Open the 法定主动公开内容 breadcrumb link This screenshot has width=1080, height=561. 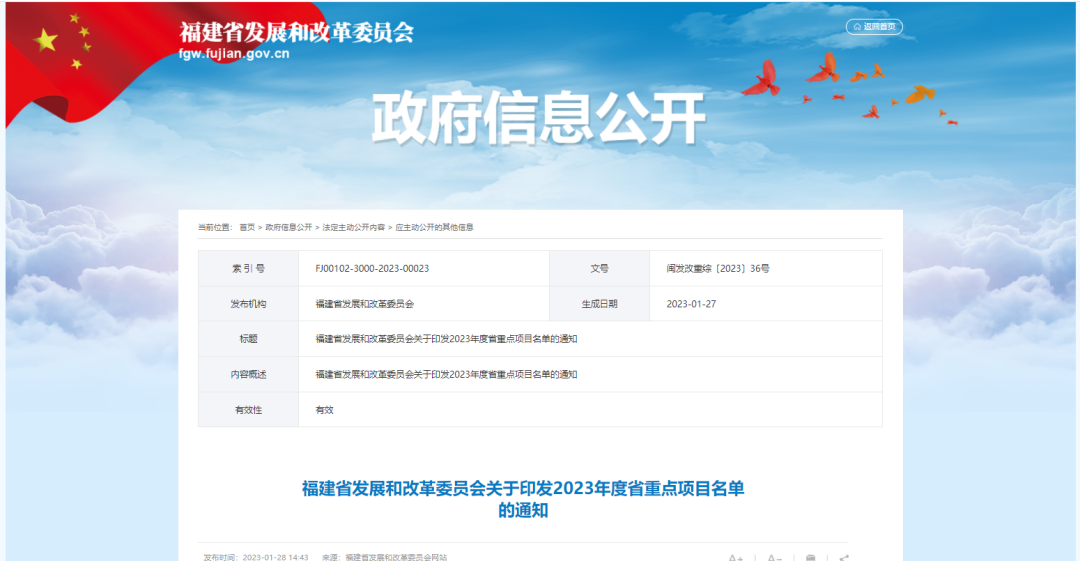coord(353,227)
